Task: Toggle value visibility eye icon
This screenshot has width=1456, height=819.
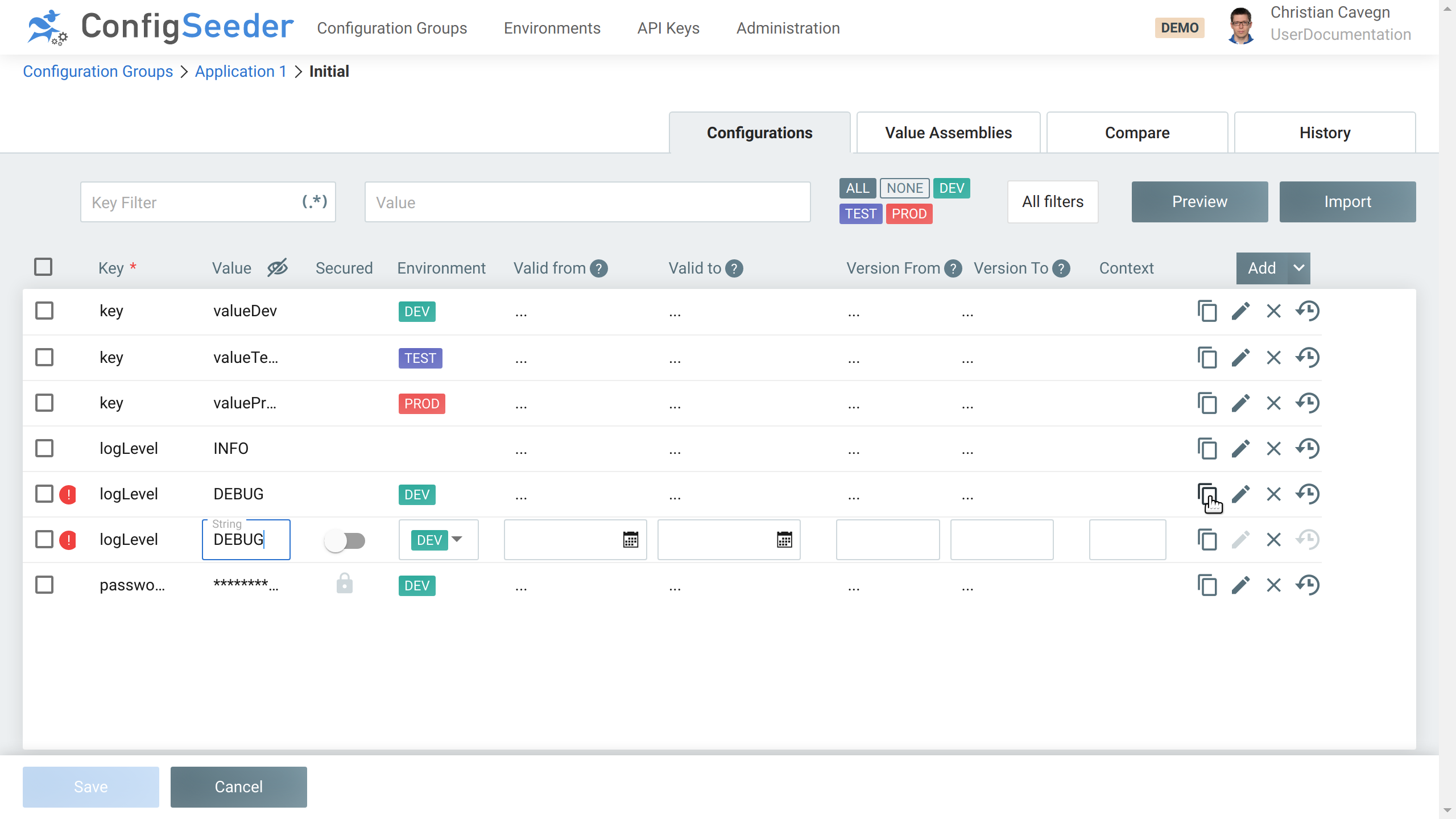Action: click(278, 267)
